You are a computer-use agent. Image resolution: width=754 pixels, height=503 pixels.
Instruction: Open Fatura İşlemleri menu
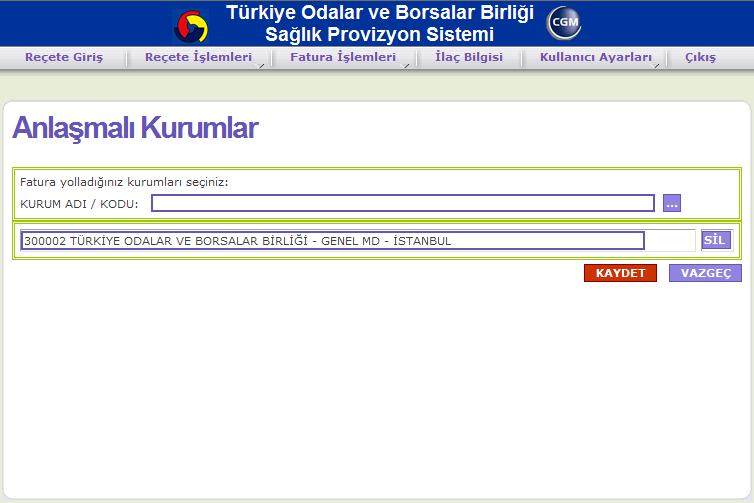point(343,57)
